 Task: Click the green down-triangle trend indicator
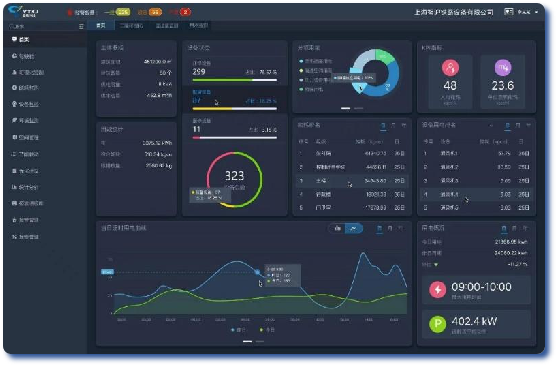pyautogui.click(x=436, y=265)
